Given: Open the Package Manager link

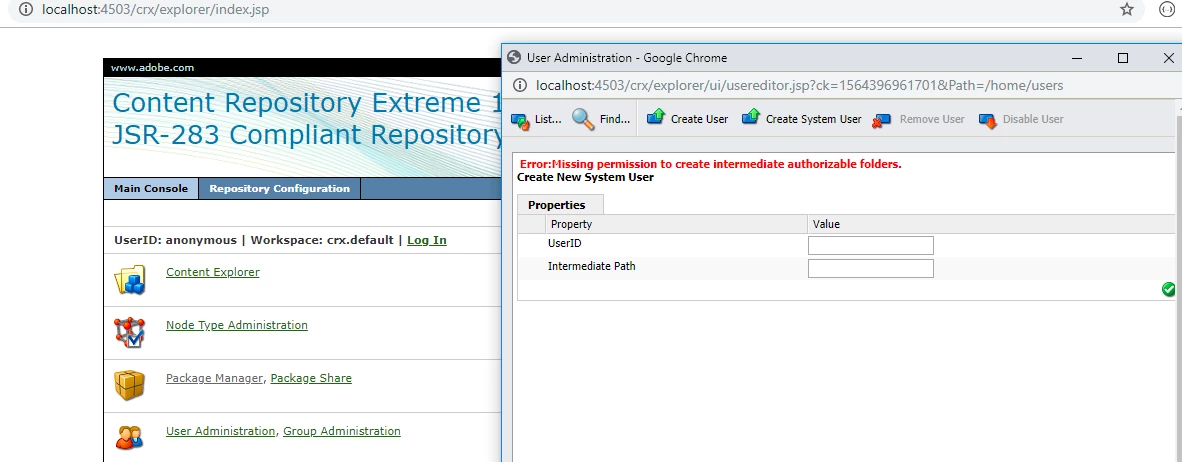Looking at the screenshot, I should (x=214, y=378).
